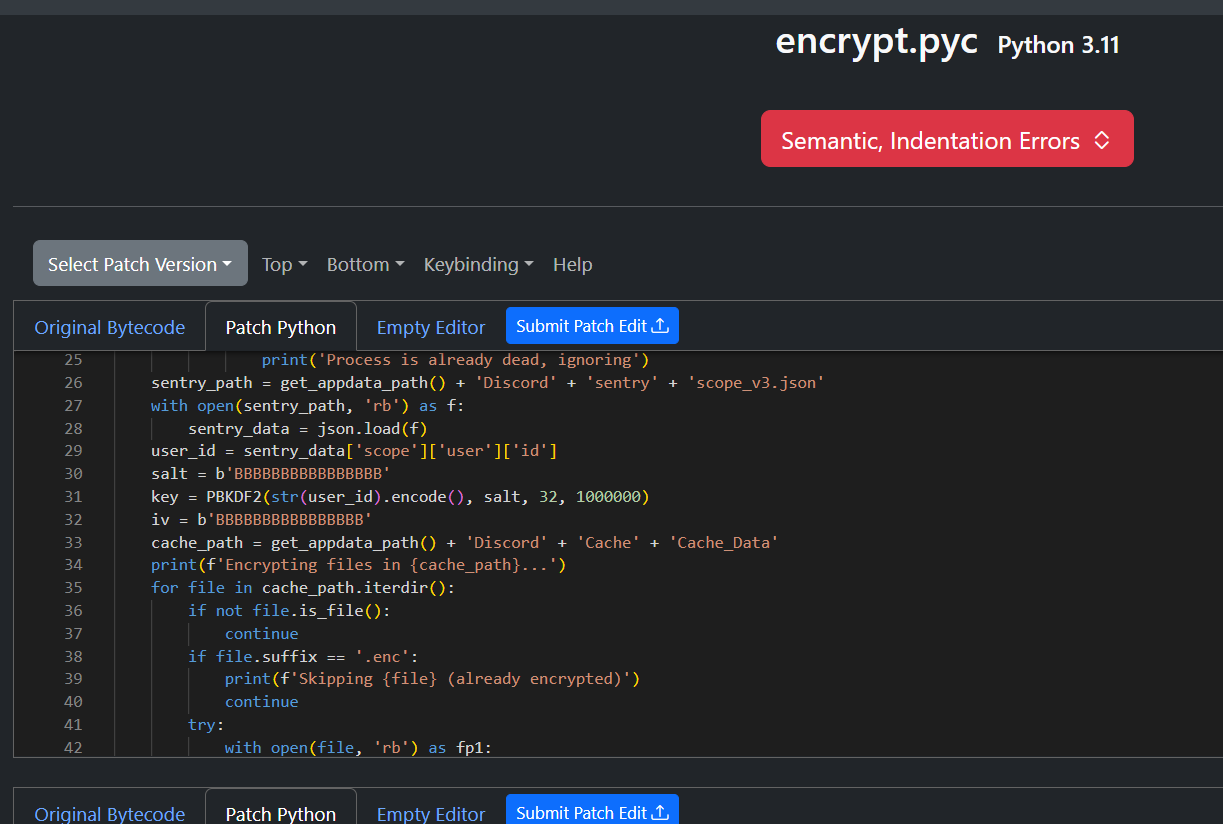1223x824 pixels.
Task: Click Submit Patch Edit button in lower editor
Action: [592, 811]
